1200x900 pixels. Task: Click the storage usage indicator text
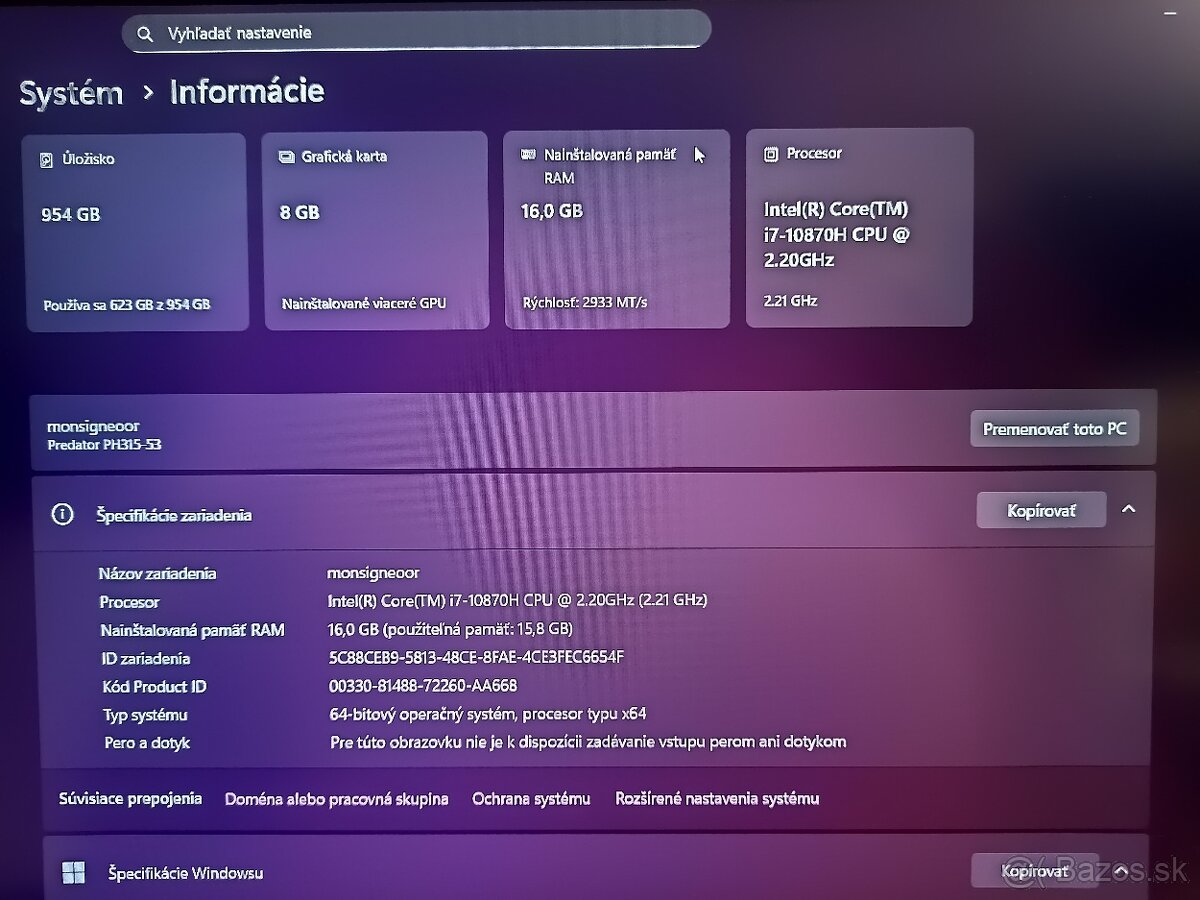tap(127, 304)
